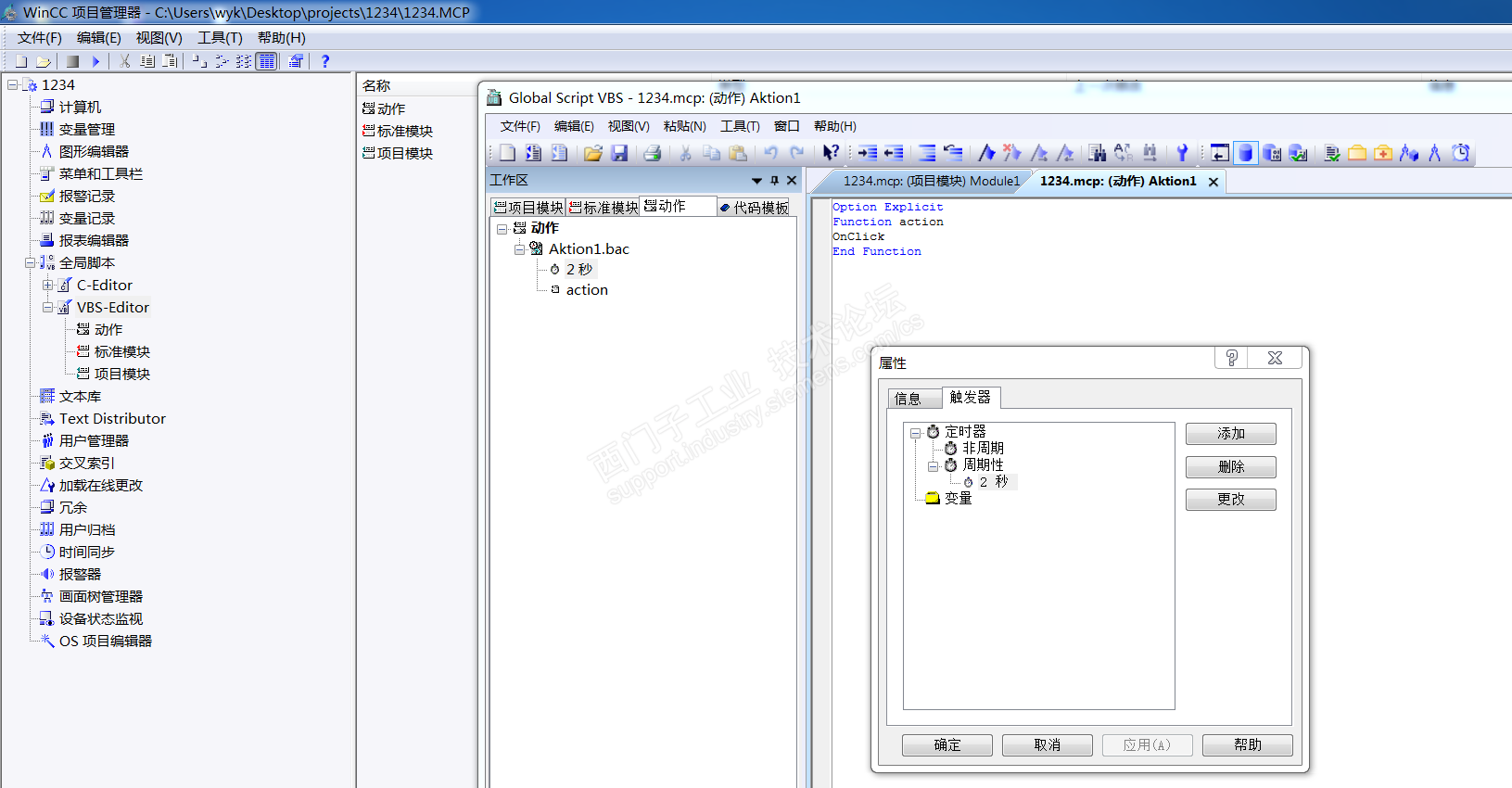Viewport: 1512px width, 788px height.
Task: Select the 项目模块 workspace tab
Action: point(528,208)
